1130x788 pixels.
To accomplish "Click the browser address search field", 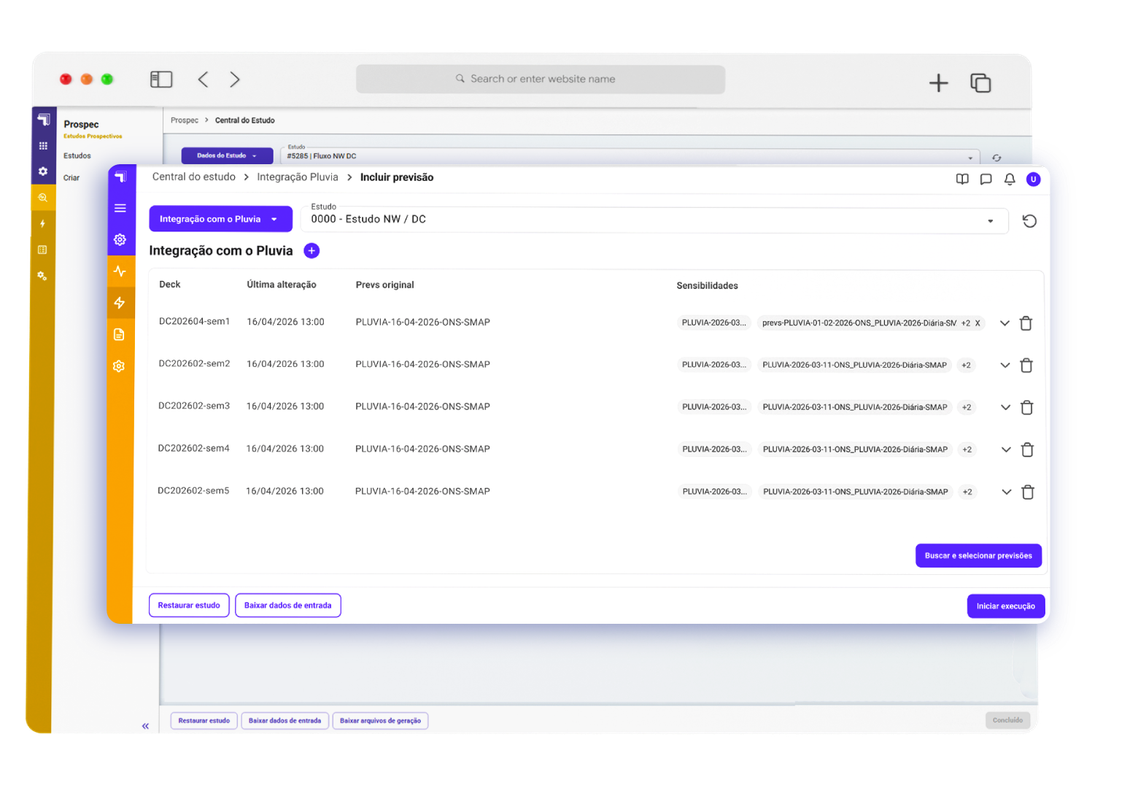I will pyautogui.click(x=540, y=79).
